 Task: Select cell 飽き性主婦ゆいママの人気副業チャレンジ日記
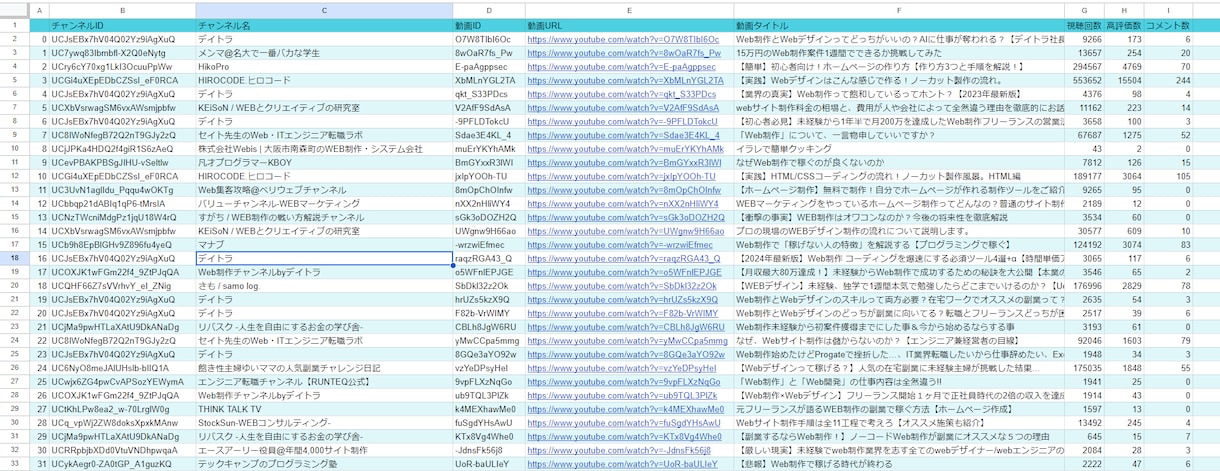click(x=324, y=367)
